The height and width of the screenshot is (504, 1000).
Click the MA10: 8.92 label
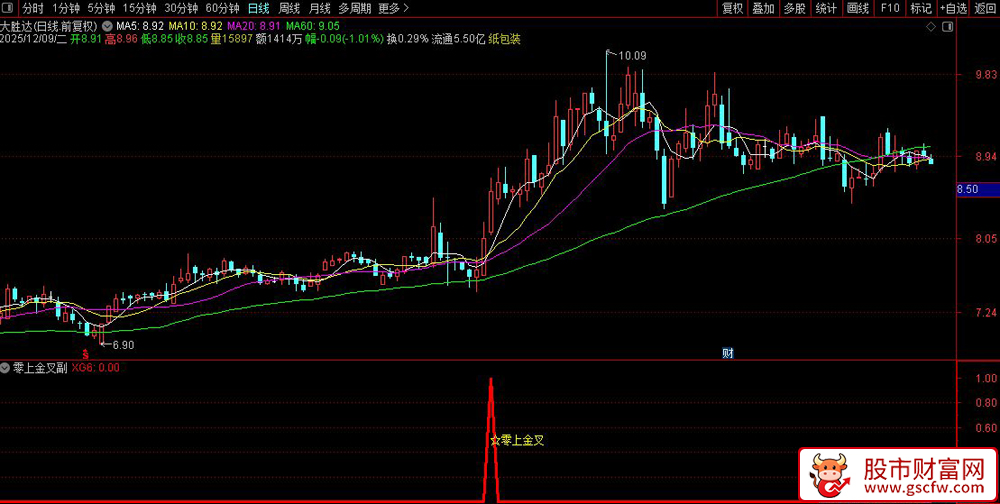pos(196,26)
